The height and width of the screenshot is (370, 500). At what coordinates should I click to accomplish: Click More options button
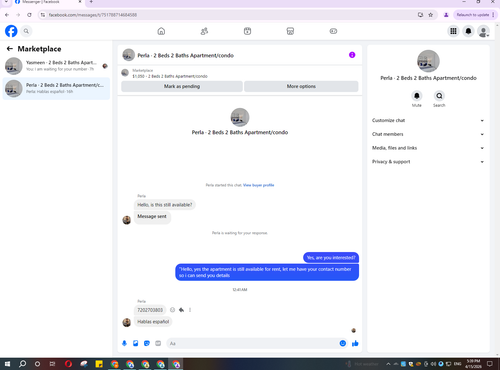coord(301,86)
